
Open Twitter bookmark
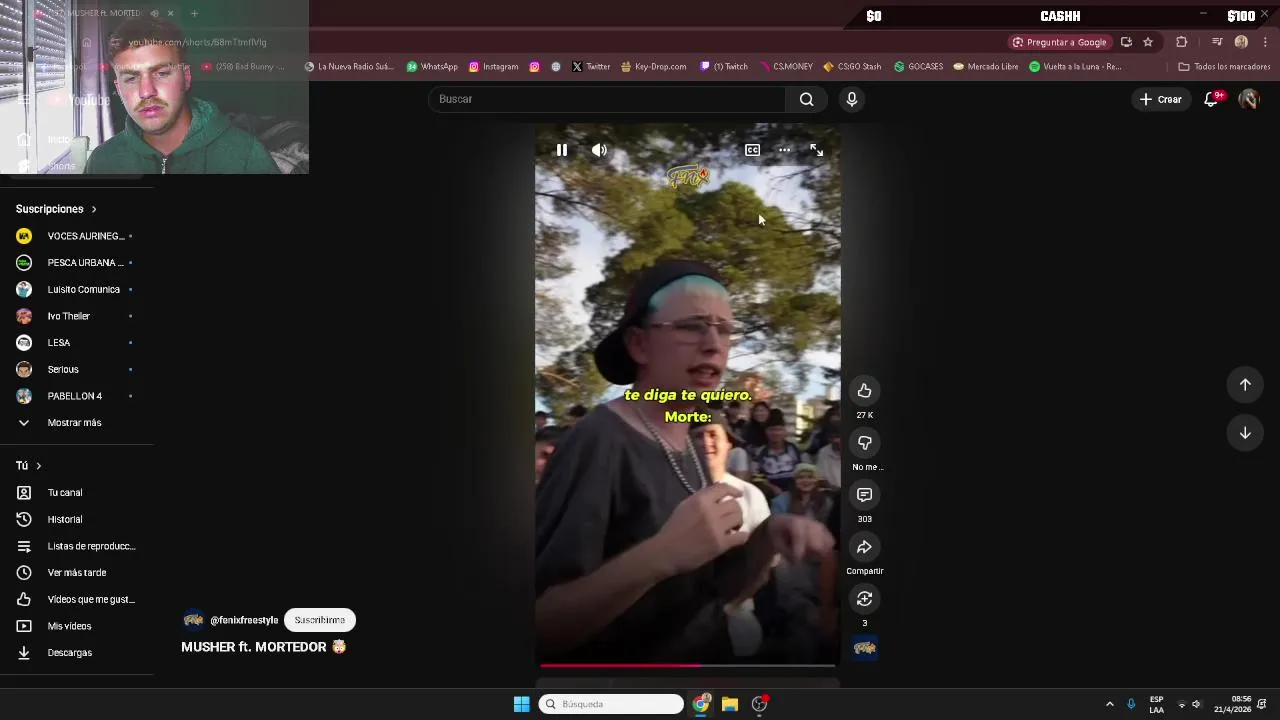click(x=591, y=67)
